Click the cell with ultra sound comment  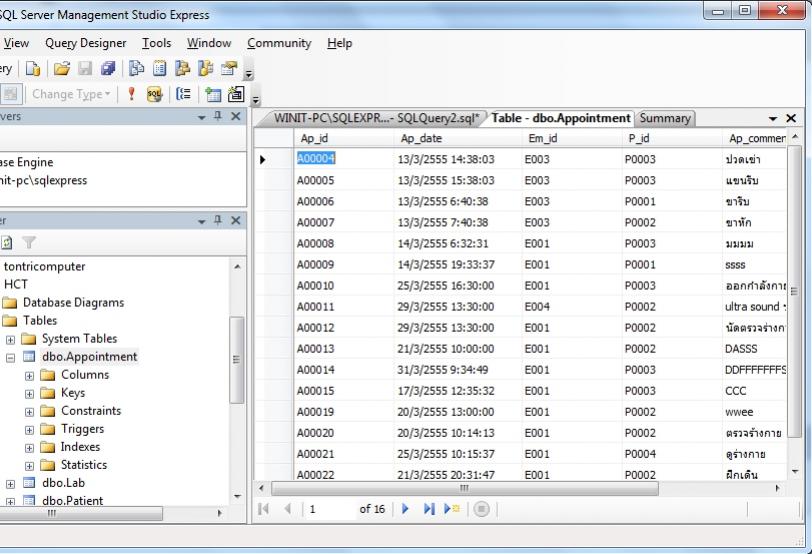755,307
